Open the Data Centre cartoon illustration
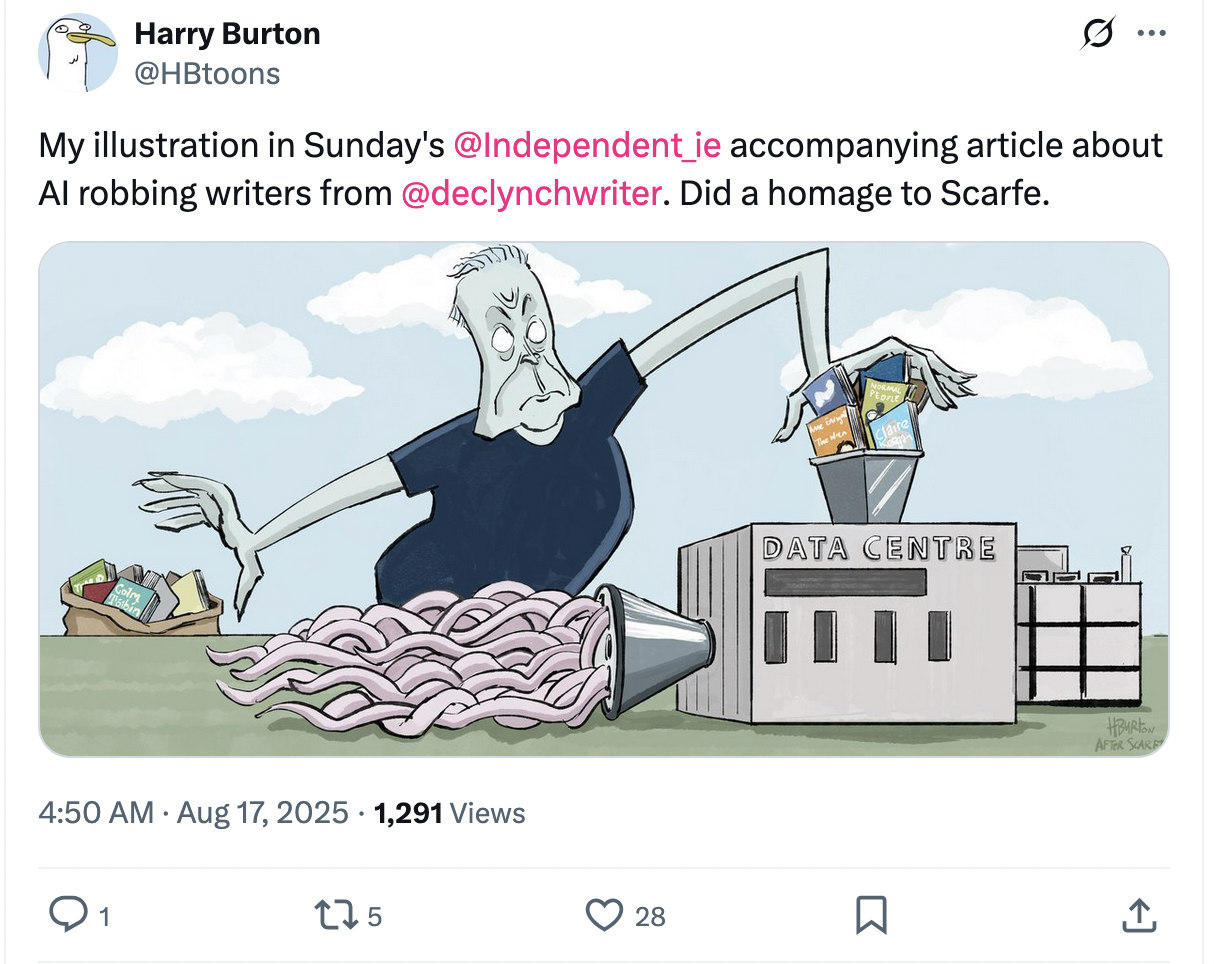This screenshot has height=964, width=1214. [604, 499]
